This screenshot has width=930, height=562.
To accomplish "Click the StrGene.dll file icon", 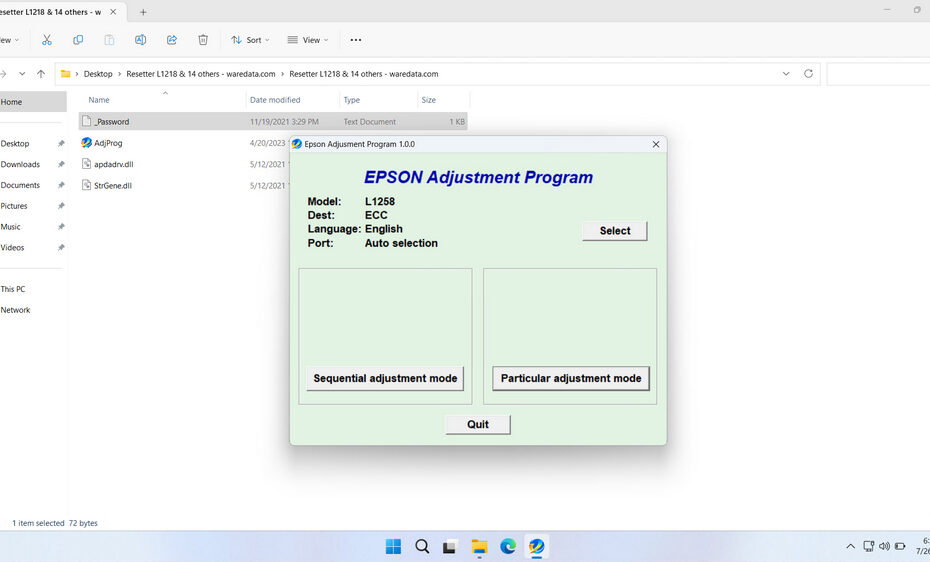I will click(x=87, y=186).
